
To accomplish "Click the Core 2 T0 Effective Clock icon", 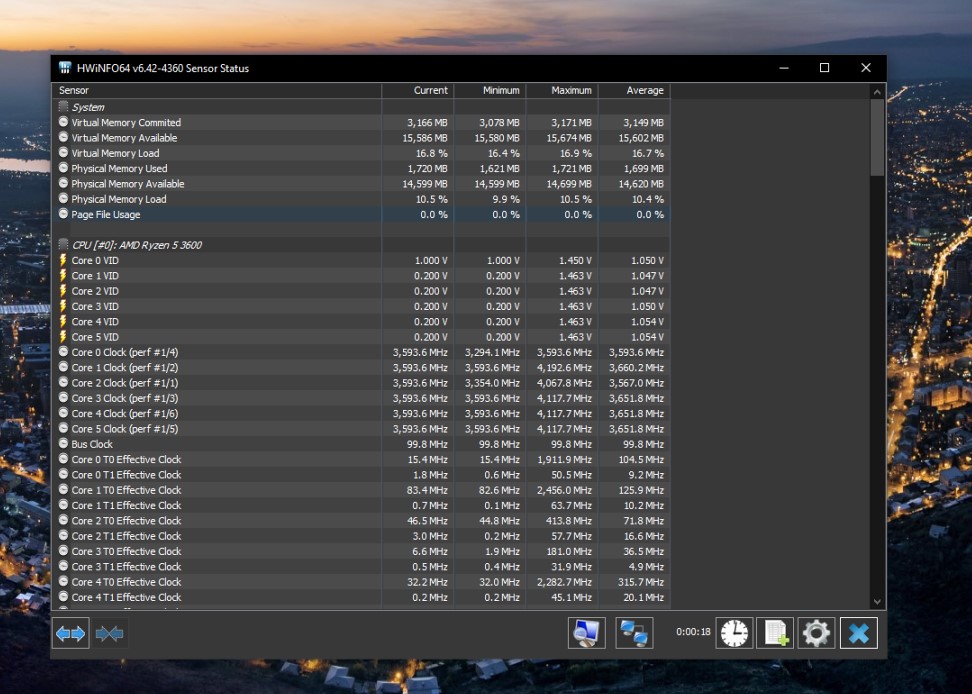I will [x=63, y=520].
